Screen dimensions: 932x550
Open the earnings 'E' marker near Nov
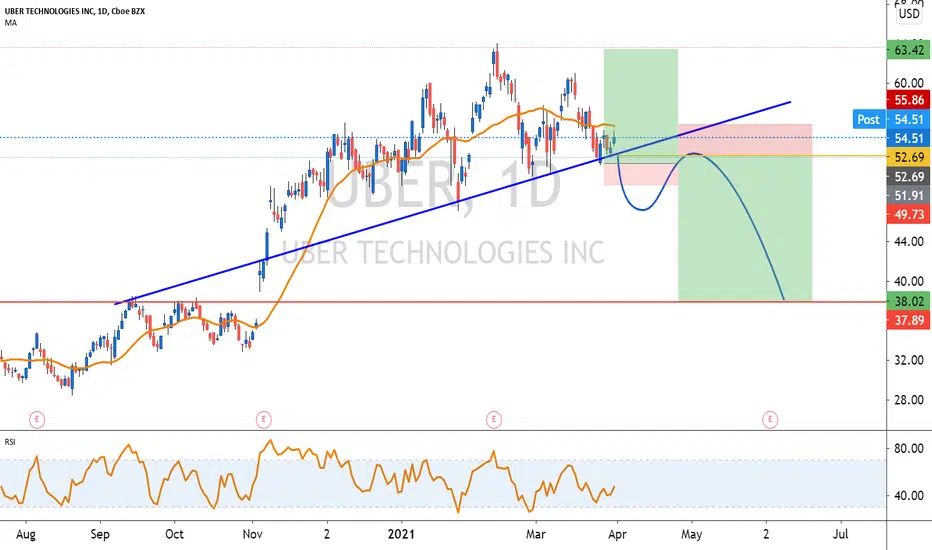(263, 420)
